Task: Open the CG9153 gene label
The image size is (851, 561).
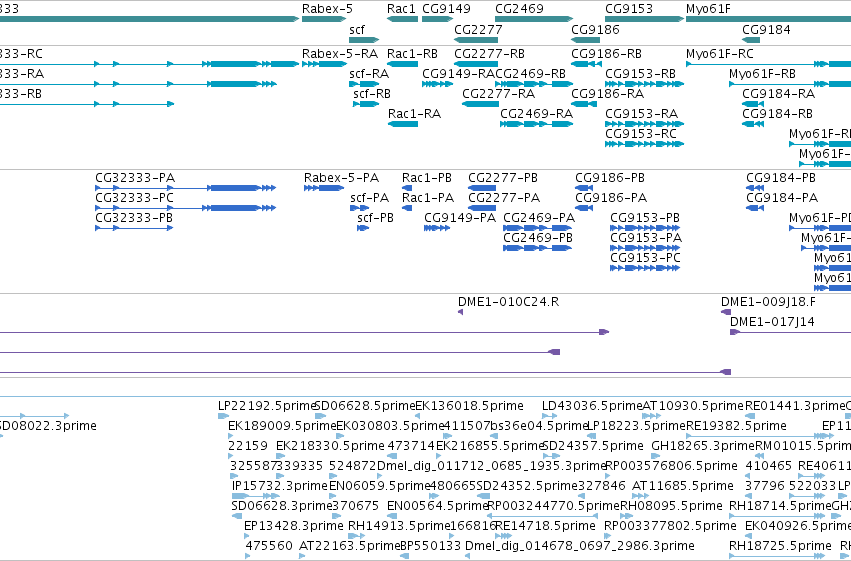Action: tap(628, 9)
